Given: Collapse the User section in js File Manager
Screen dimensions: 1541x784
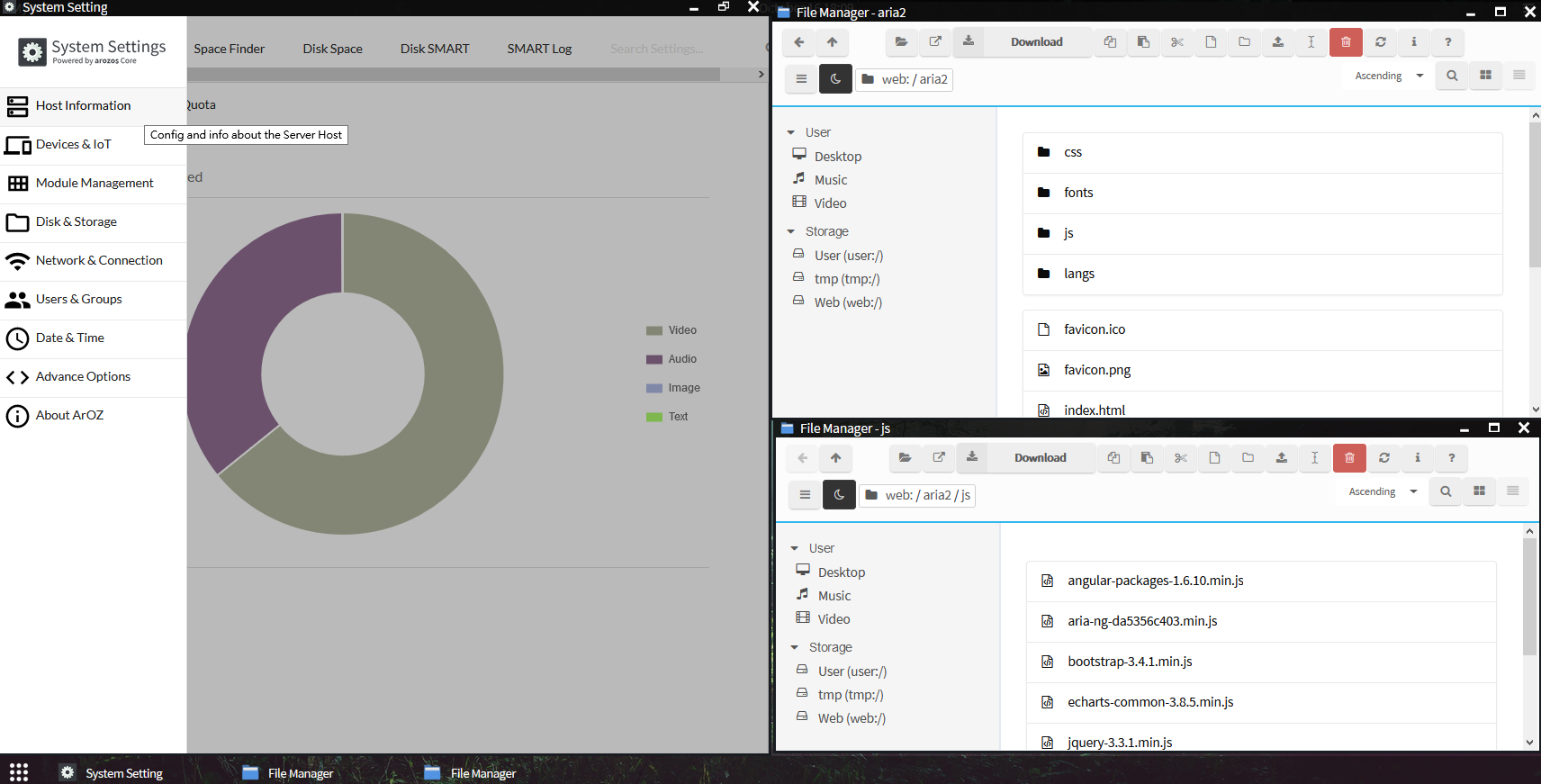Looking at the screenshot, I should (x=795, y=549).
